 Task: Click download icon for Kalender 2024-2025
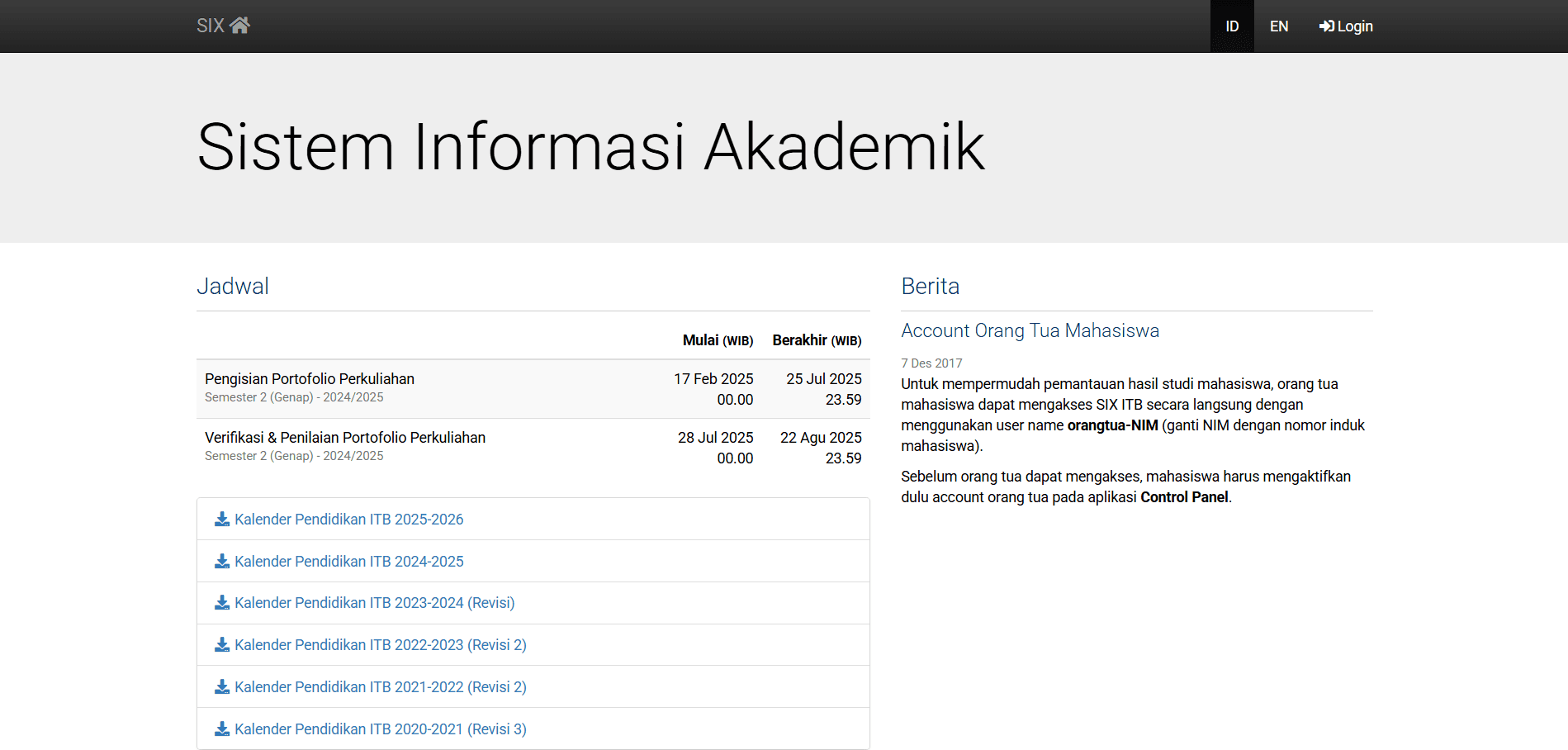point(222,562)
